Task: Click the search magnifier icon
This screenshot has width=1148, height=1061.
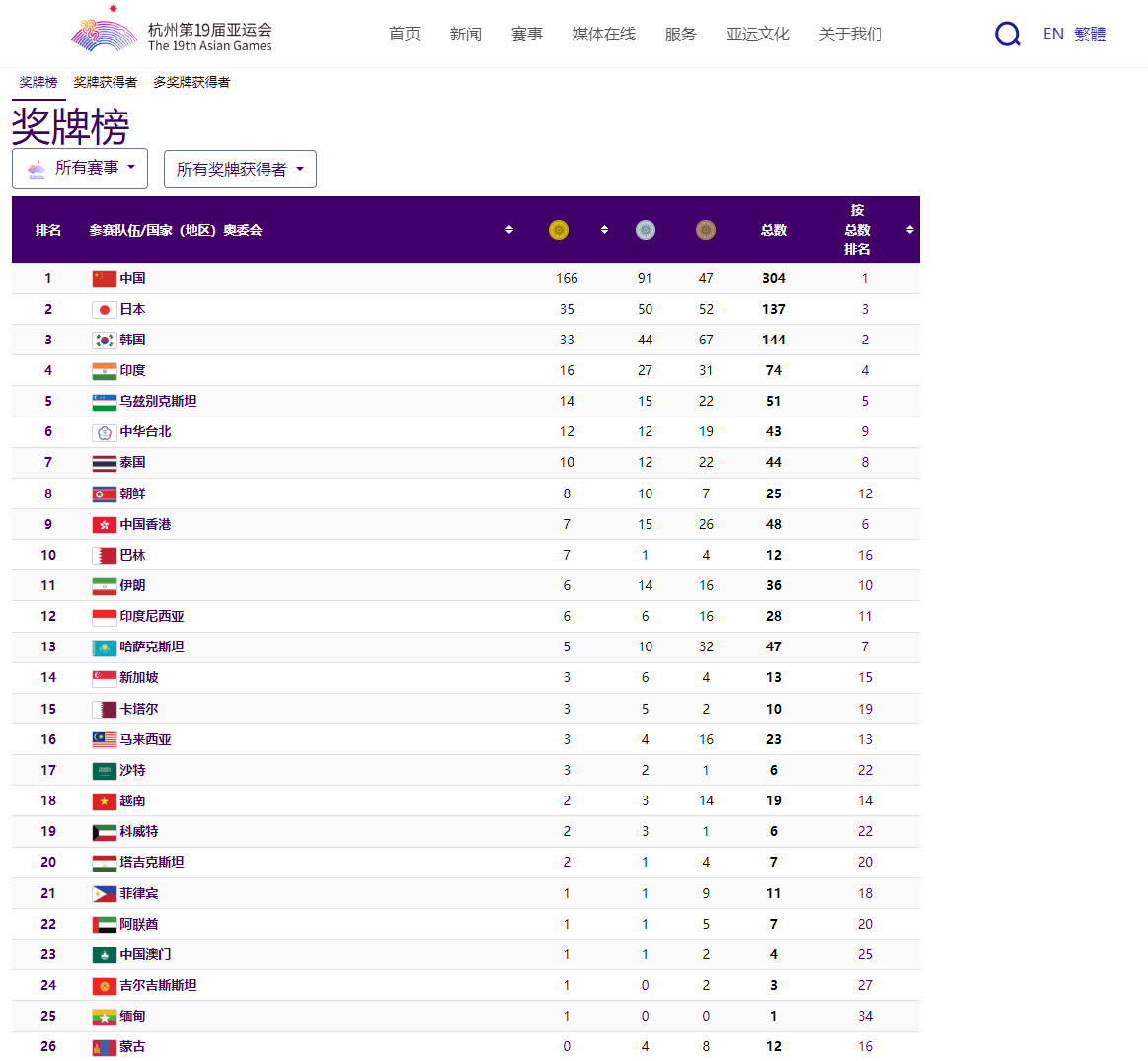Action: [x=1007, y=35]
